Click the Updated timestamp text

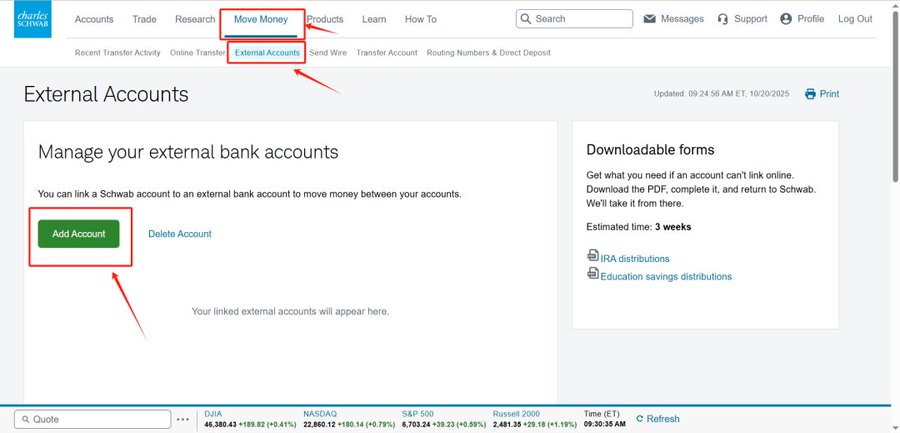click(x=722, y=94)
